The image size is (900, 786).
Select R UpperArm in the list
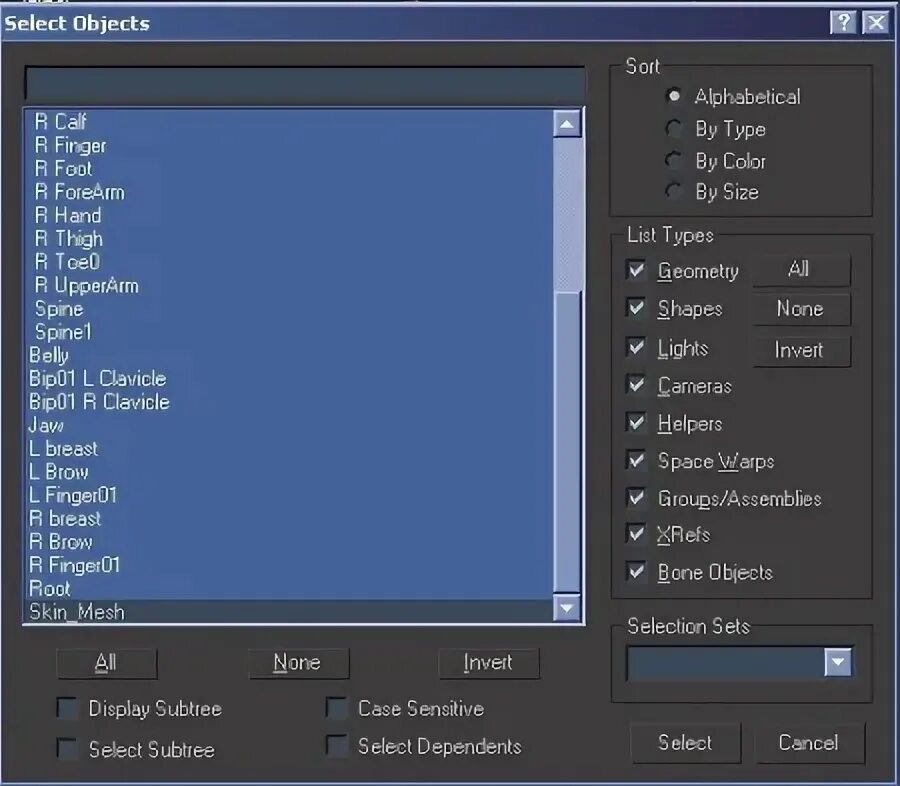(x=289, y=285)
